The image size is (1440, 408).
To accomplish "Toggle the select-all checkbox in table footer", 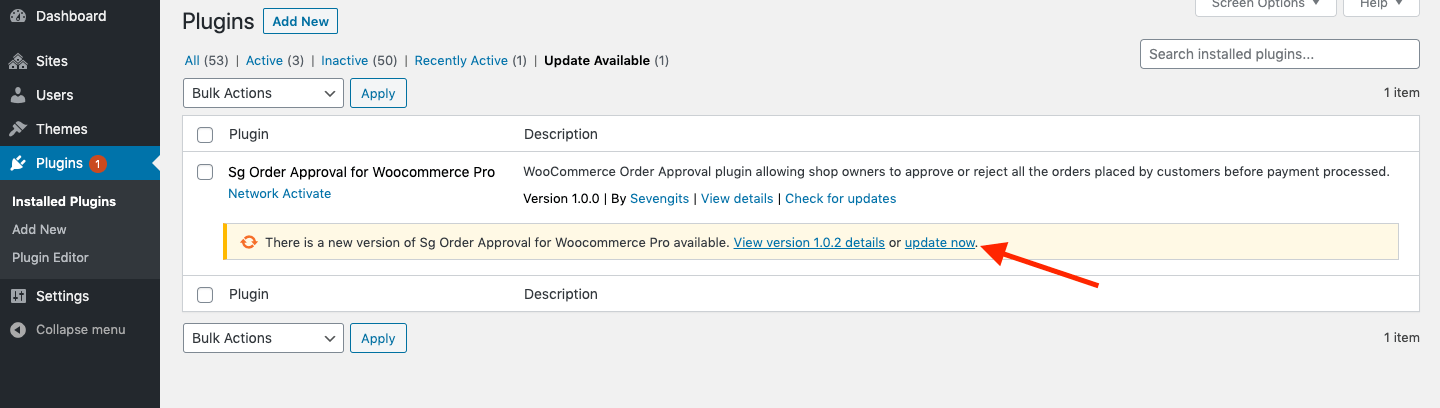I will pos(205,294).
